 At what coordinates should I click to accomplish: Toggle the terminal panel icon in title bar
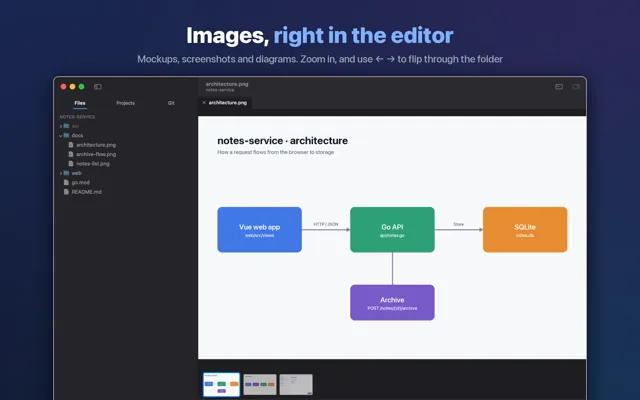tap(559, 87)
